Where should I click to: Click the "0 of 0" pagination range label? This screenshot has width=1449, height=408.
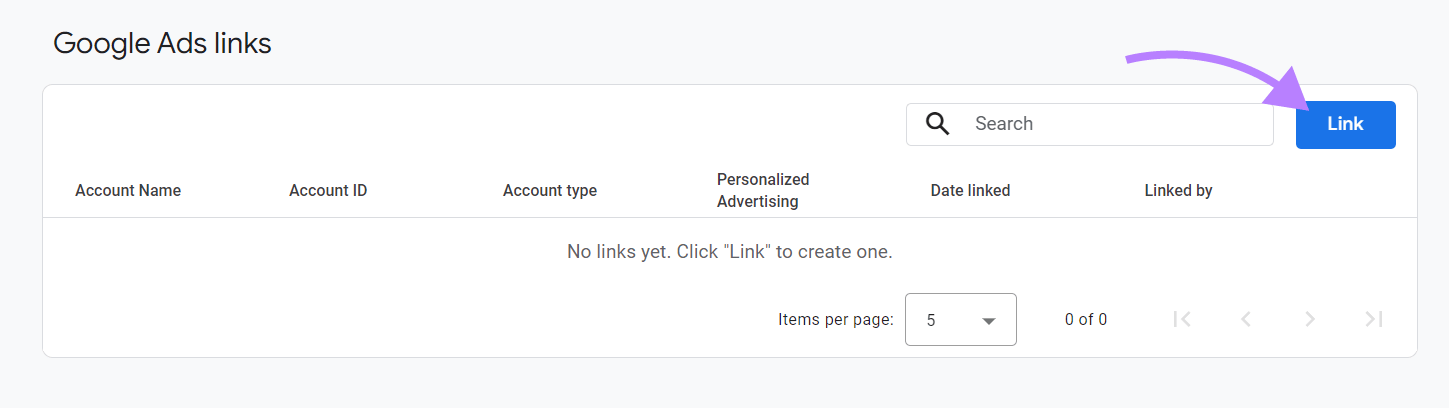pos(1085,320)
